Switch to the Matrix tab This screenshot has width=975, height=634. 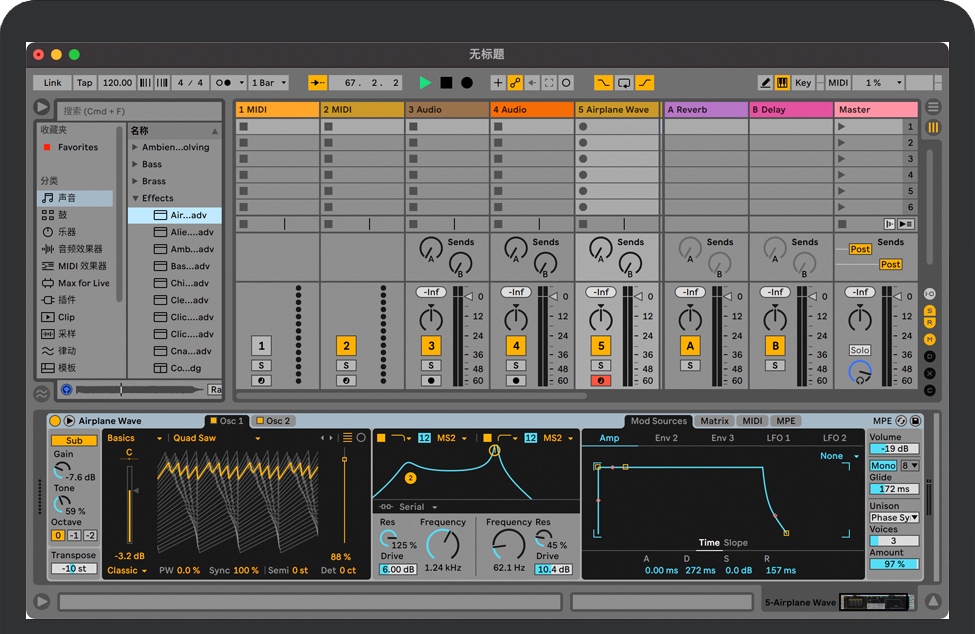[x=714, y=421]
